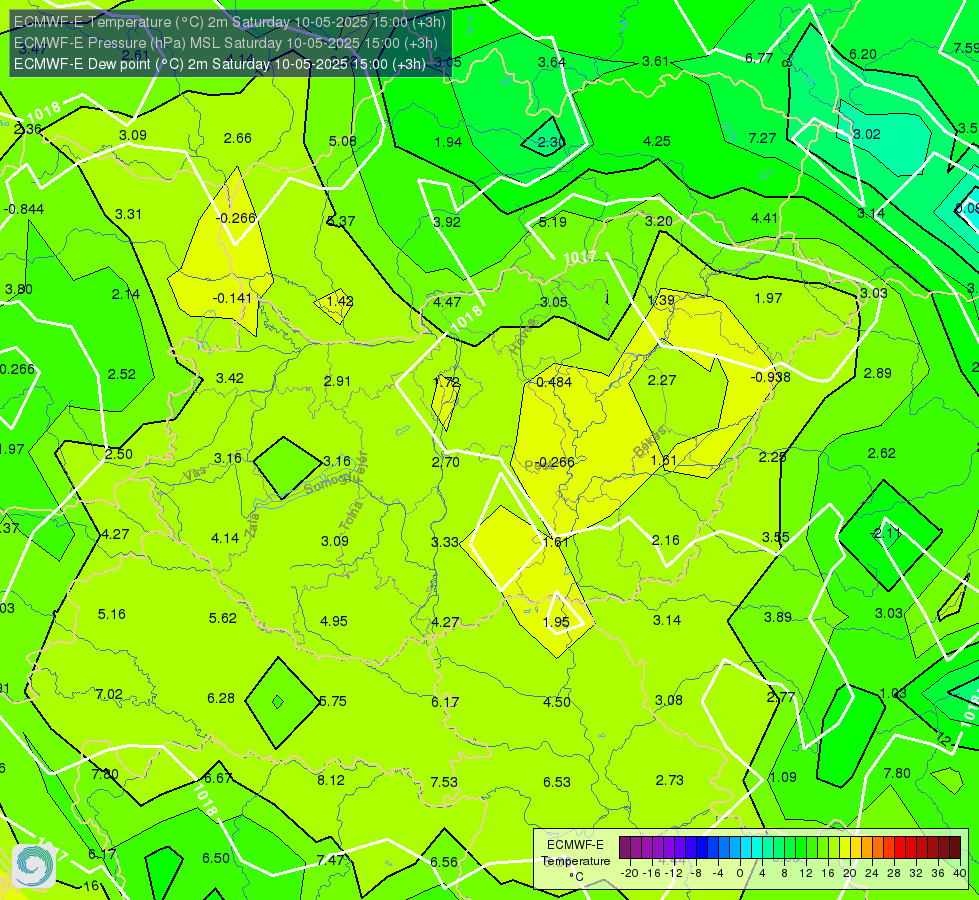
Task: Click the dew point value 2.52
Action: click(x=122, y=374)
